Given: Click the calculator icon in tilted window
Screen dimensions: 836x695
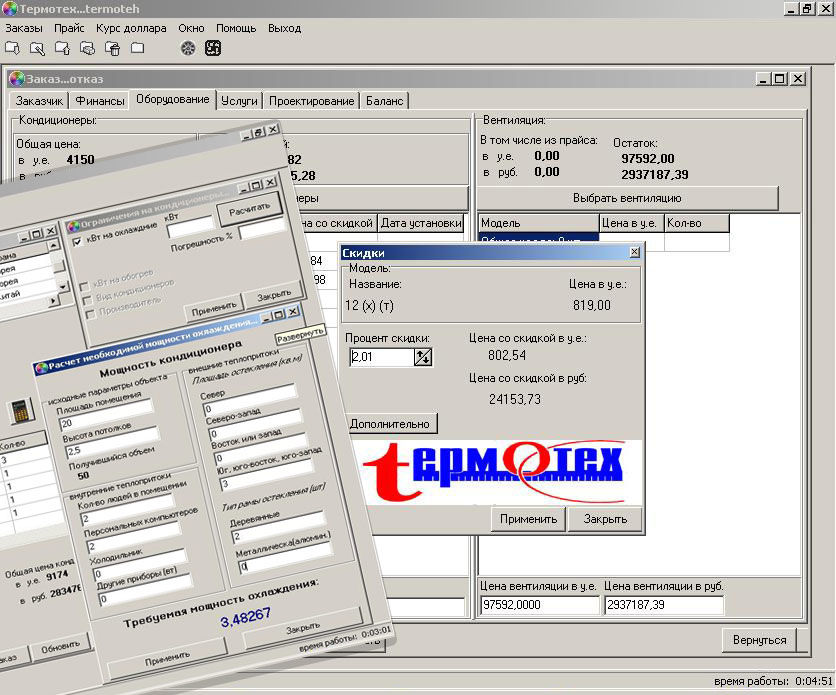Looking at the screenshot, I should click(x=21, y=411).
